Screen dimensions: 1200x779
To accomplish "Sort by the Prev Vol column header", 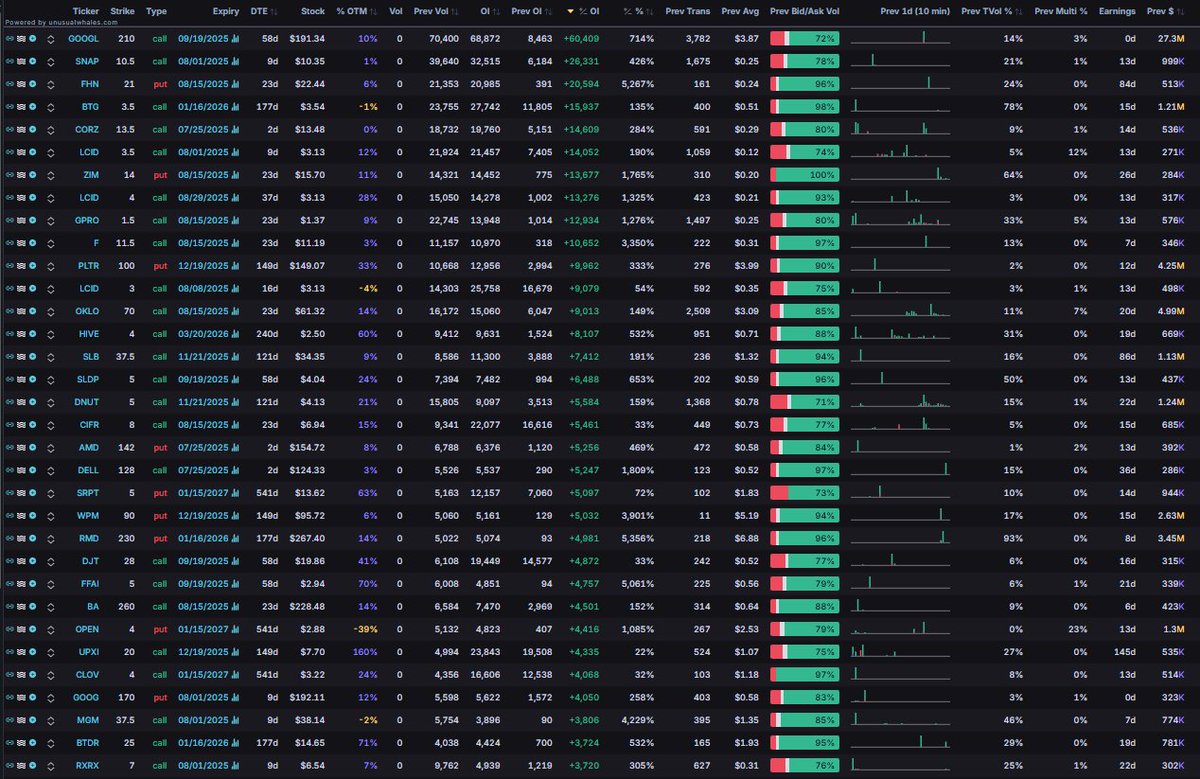I will point(435,11).
